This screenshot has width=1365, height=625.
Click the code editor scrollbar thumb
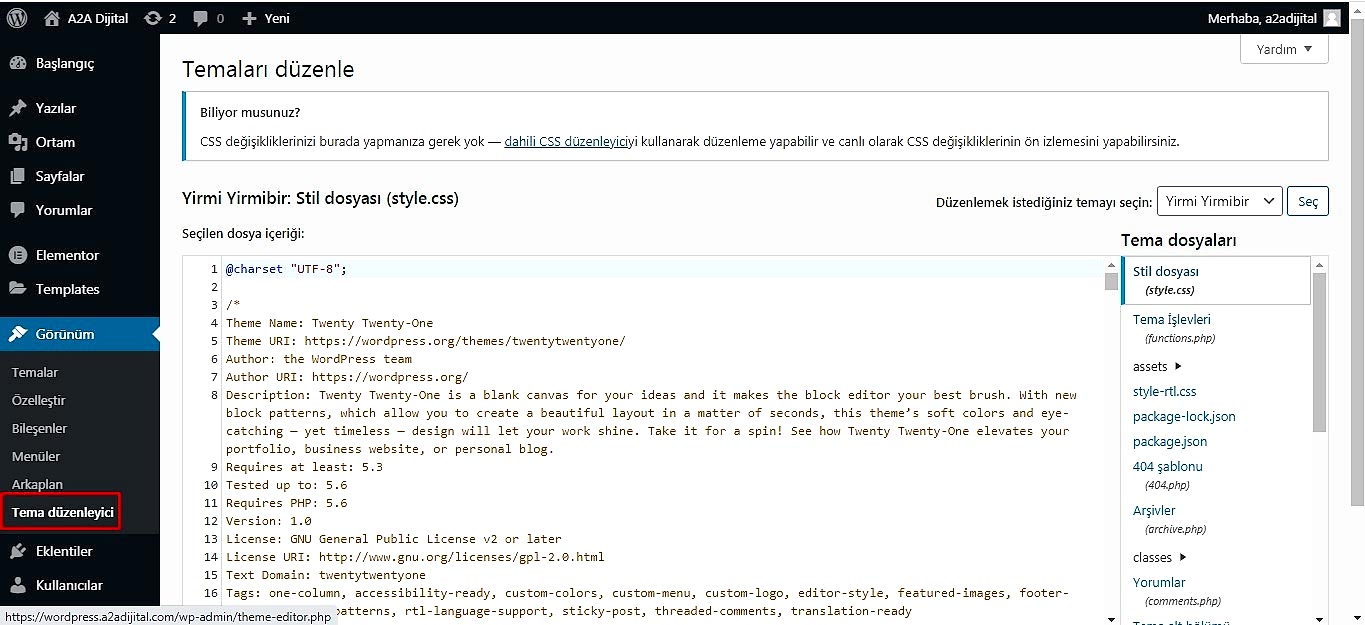[1111, 281]
